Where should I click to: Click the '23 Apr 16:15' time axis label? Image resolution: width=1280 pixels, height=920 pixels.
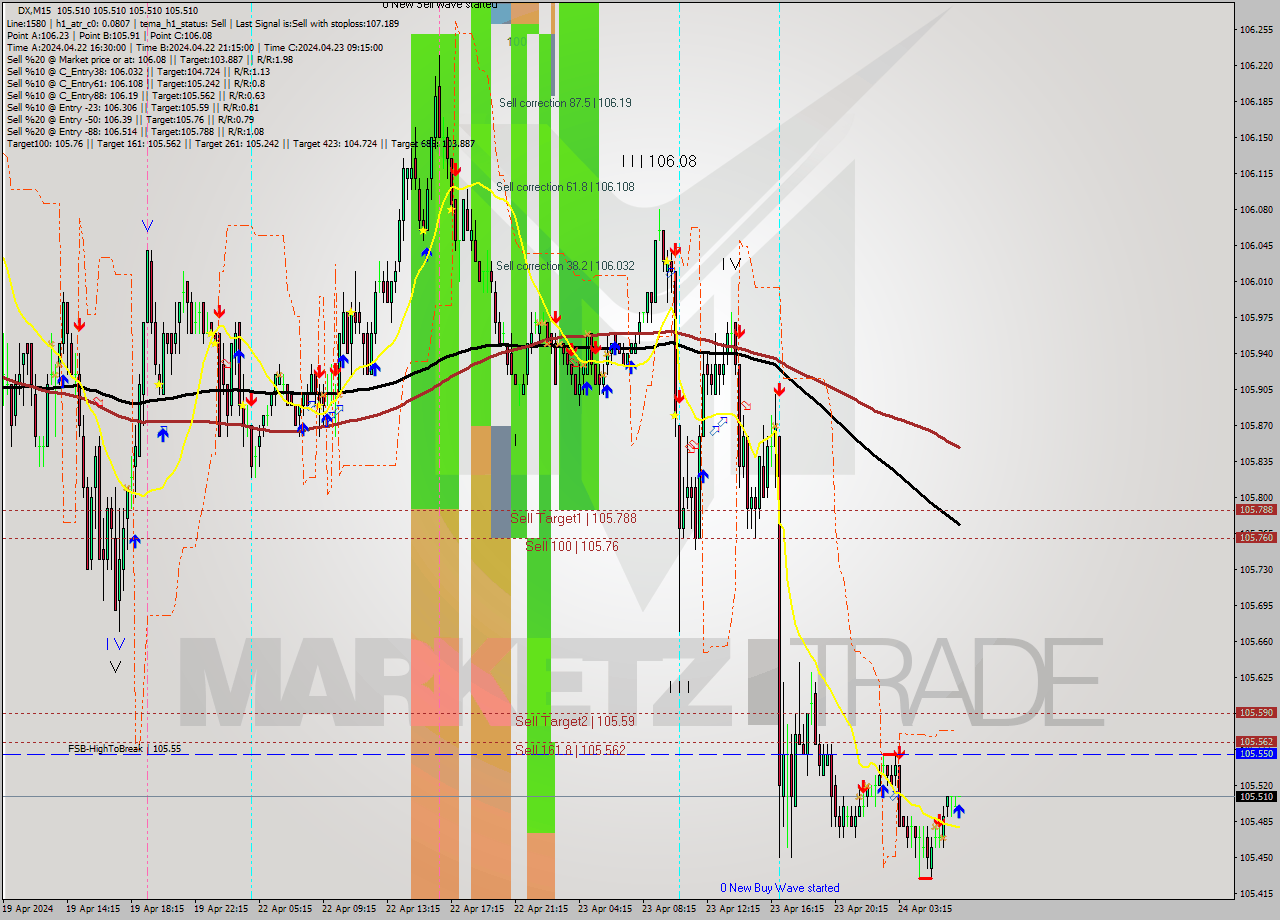[x=798, y=909]
